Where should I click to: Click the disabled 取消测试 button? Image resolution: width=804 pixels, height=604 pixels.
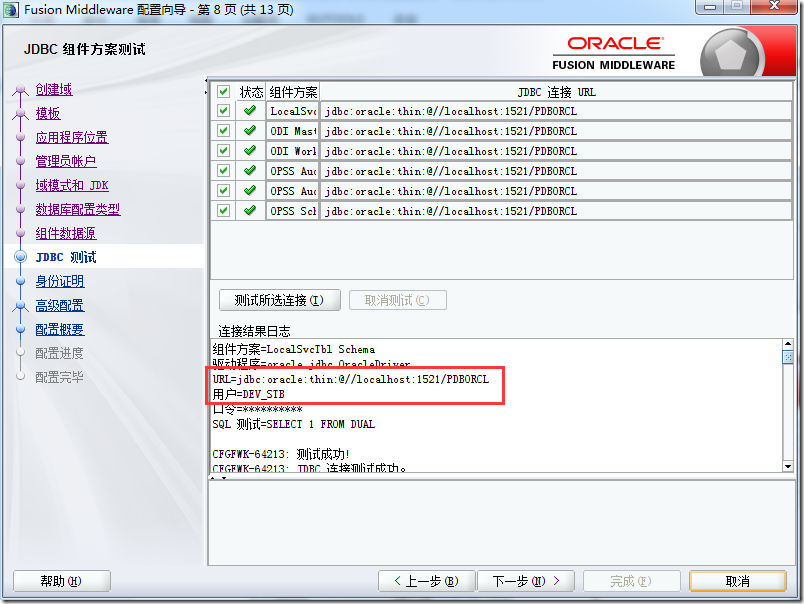(x=397, y=300)
